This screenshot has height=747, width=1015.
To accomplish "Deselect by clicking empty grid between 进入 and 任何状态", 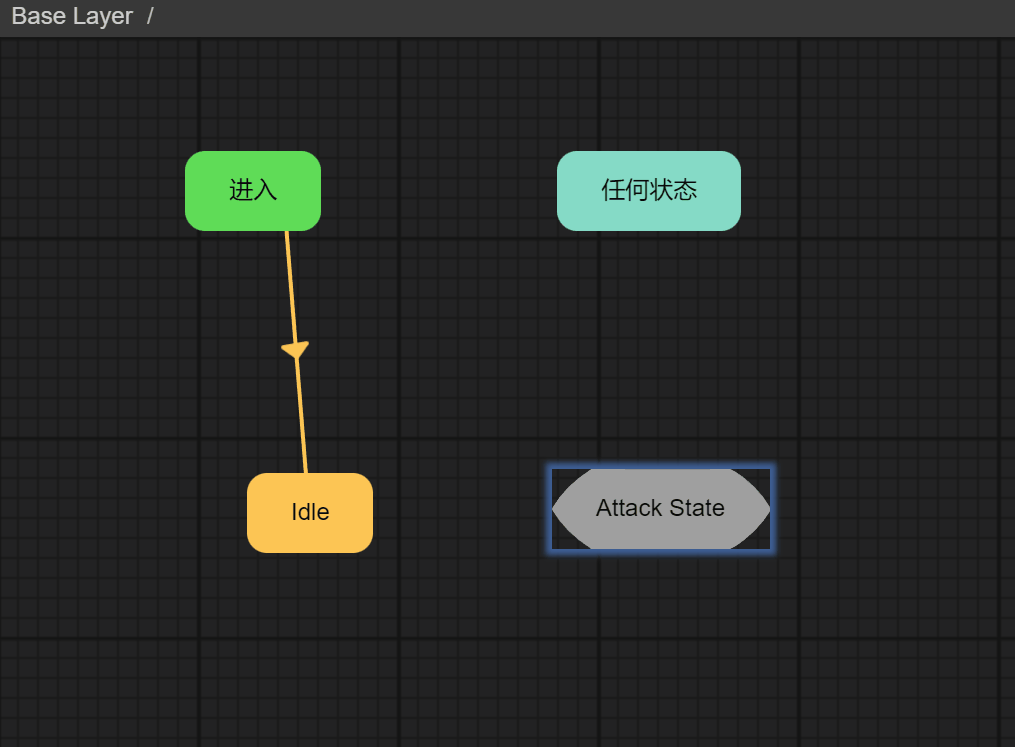I will tap(440, 190).
